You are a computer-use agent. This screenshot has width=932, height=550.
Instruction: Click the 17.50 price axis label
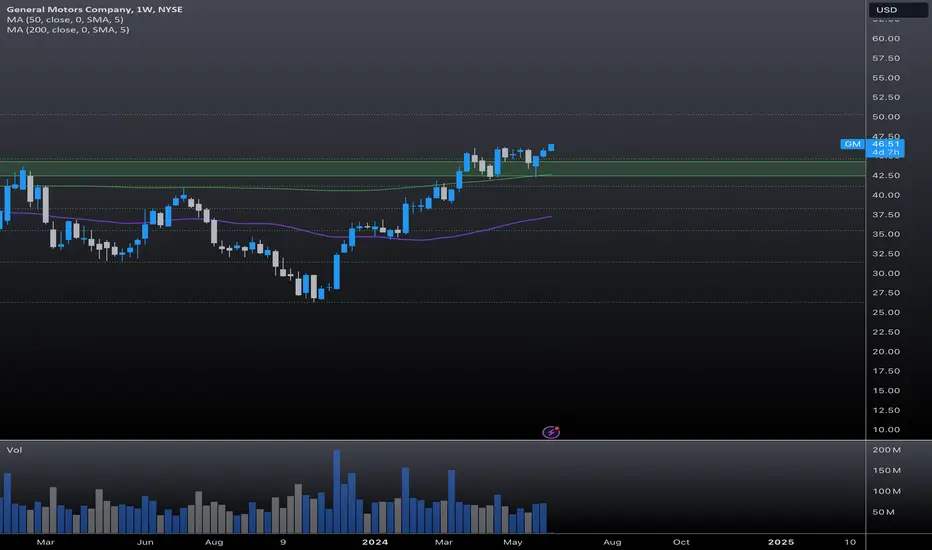[x=886, y=371]
